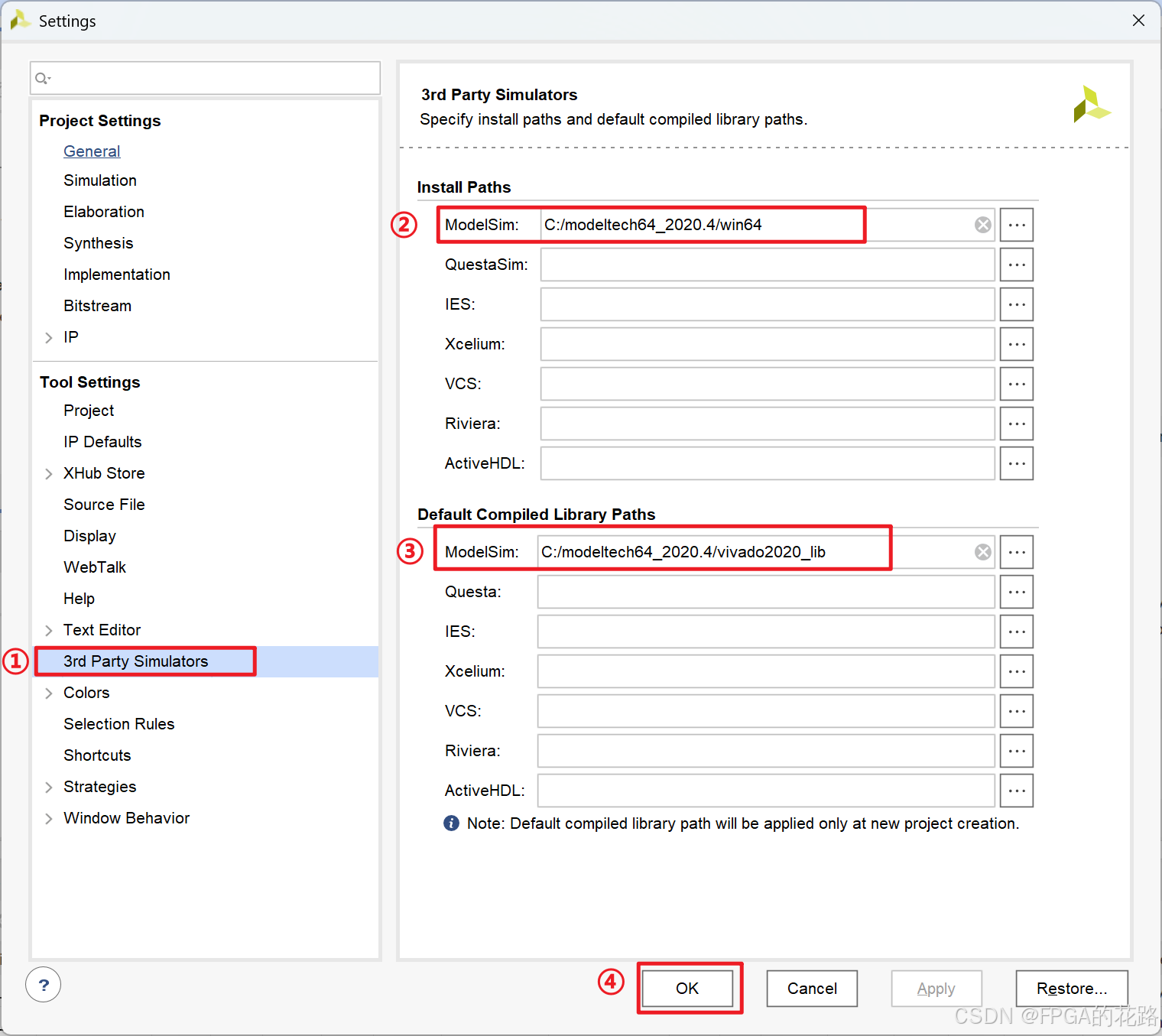The image size is (1162, 1036).
Task: Close the Settings window
Action: [x=1138, y=21]
